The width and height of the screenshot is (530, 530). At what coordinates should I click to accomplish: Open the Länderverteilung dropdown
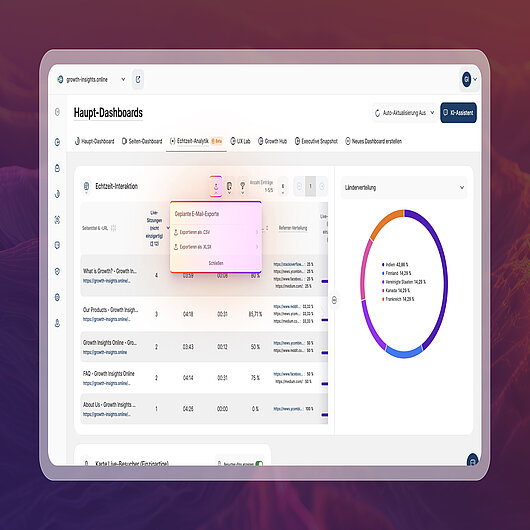tap(404, 188)
